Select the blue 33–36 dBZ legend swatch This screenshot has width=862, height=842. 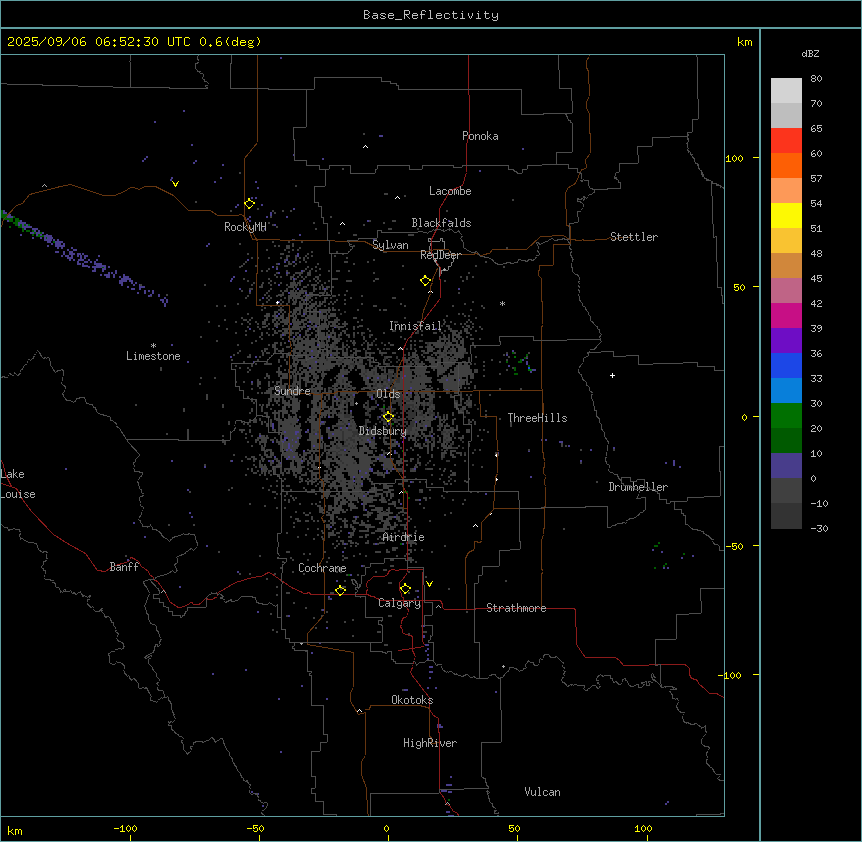pyautogui.click(x=786, y=365)
